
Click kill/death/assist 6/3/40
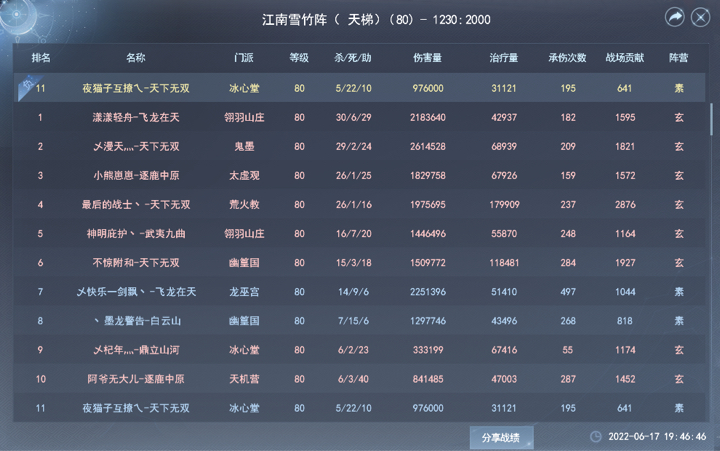(353, 379)
